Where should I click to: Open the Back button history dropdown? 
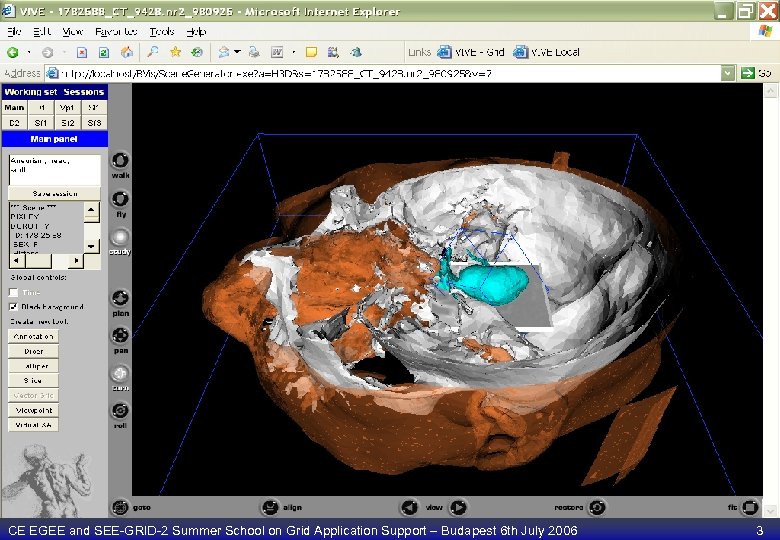[x=29, y=52]
